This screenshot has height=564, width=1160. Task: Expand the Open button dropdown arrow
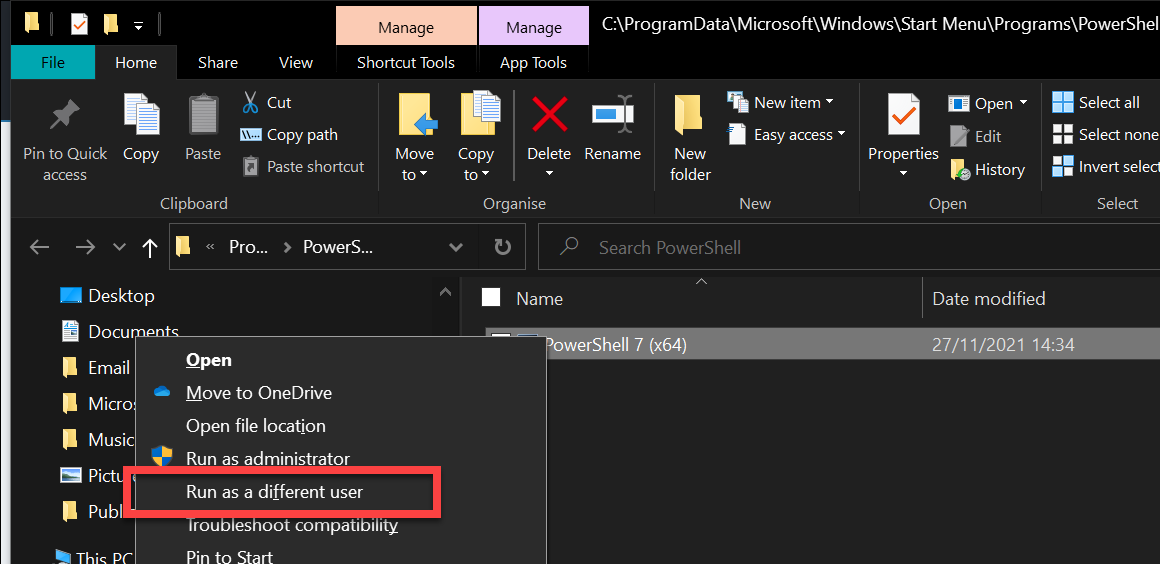coord(1023,103)
